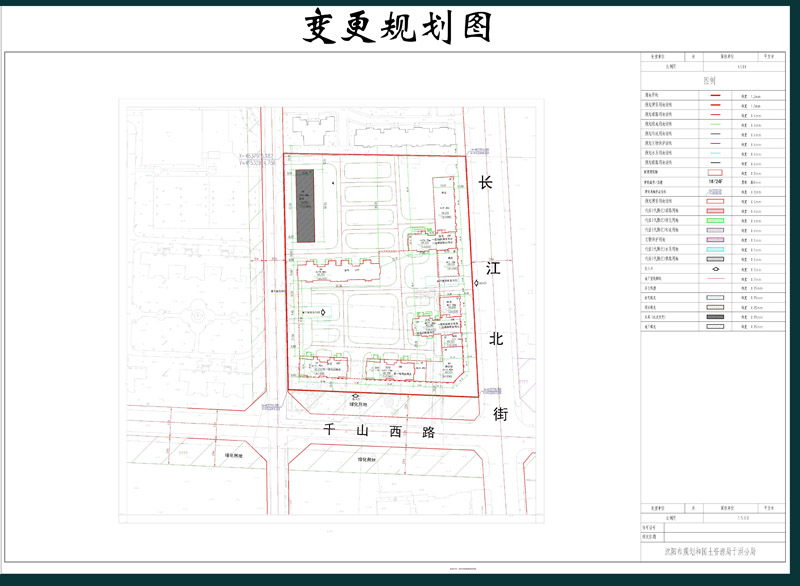Click the 北 character along the east road
This screenshot has width=800, height=586.
pos(497,339)
